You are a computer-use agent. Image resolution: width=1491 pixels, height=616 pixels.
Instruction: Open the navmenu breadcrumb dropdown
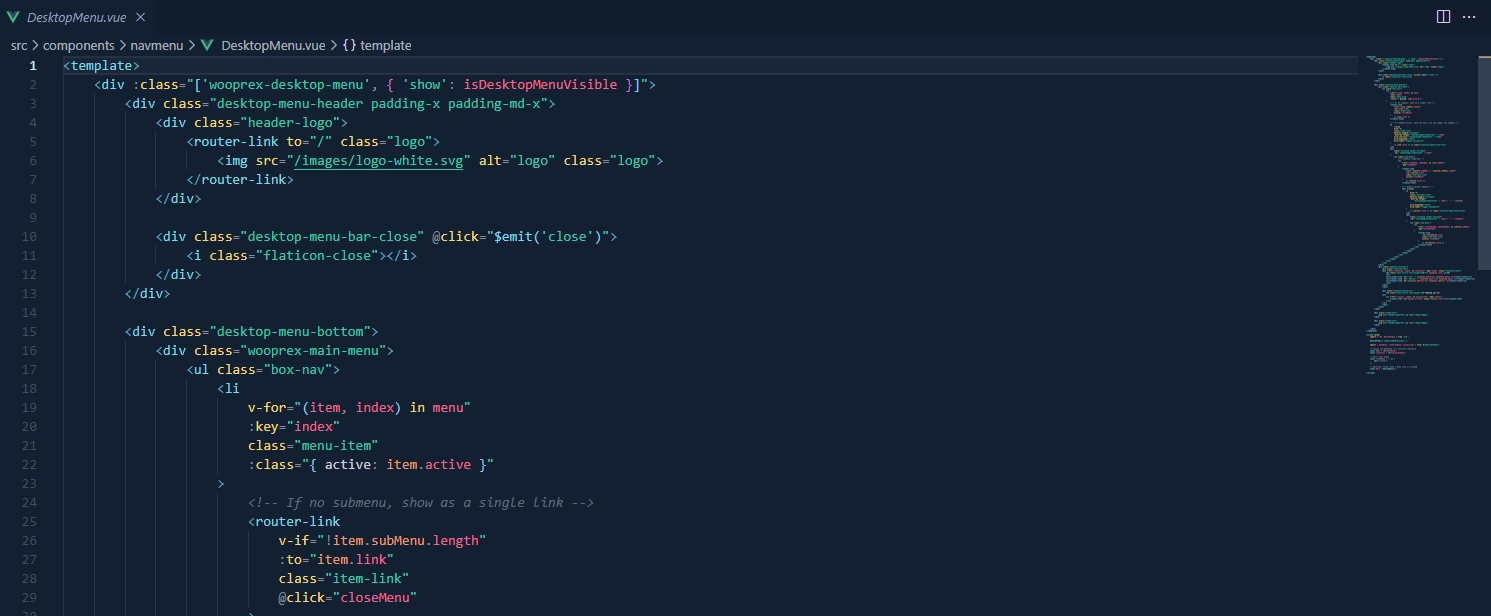pos(157,45)
